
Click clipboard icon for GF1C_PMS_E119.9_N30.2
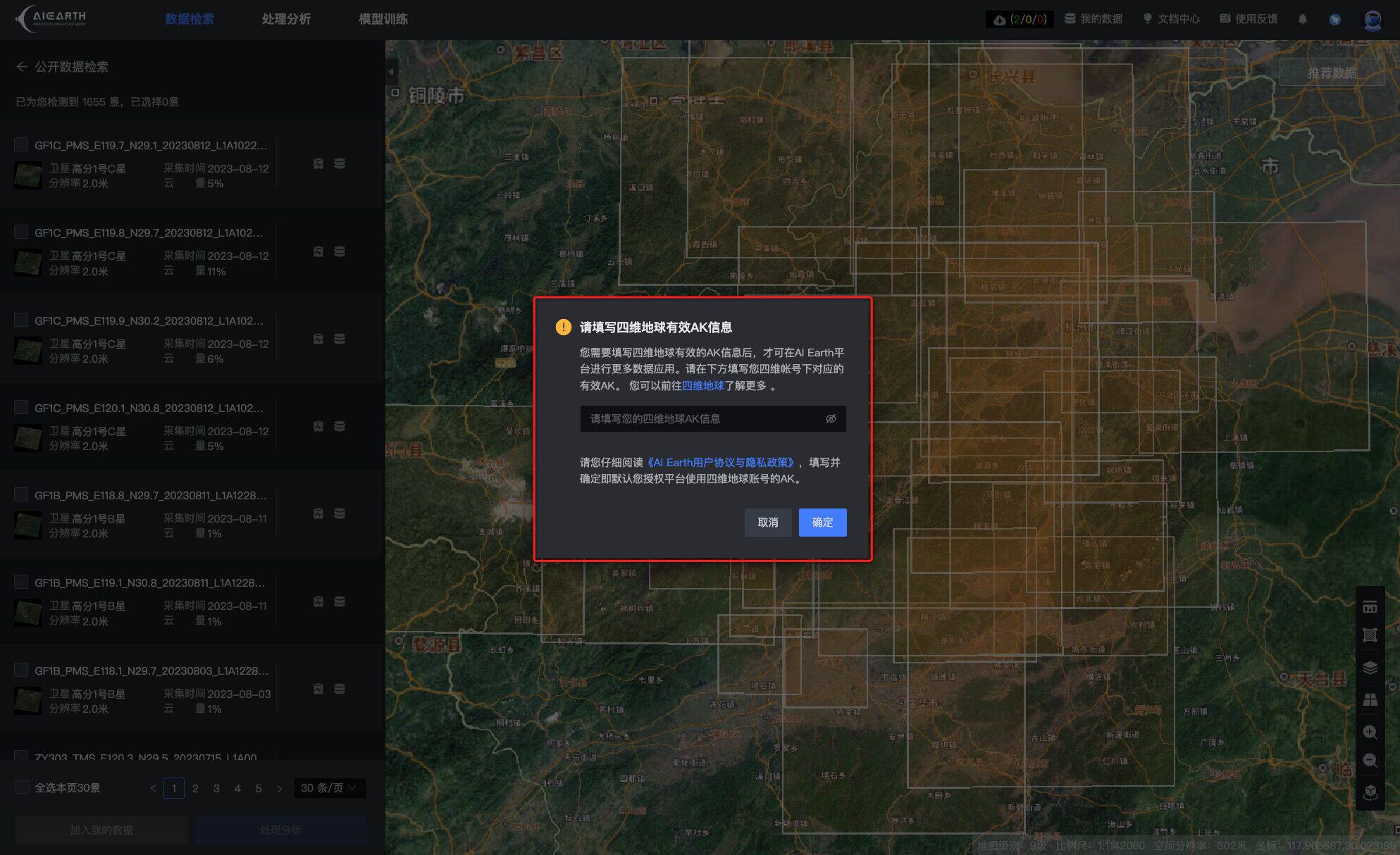click(318, 339)
